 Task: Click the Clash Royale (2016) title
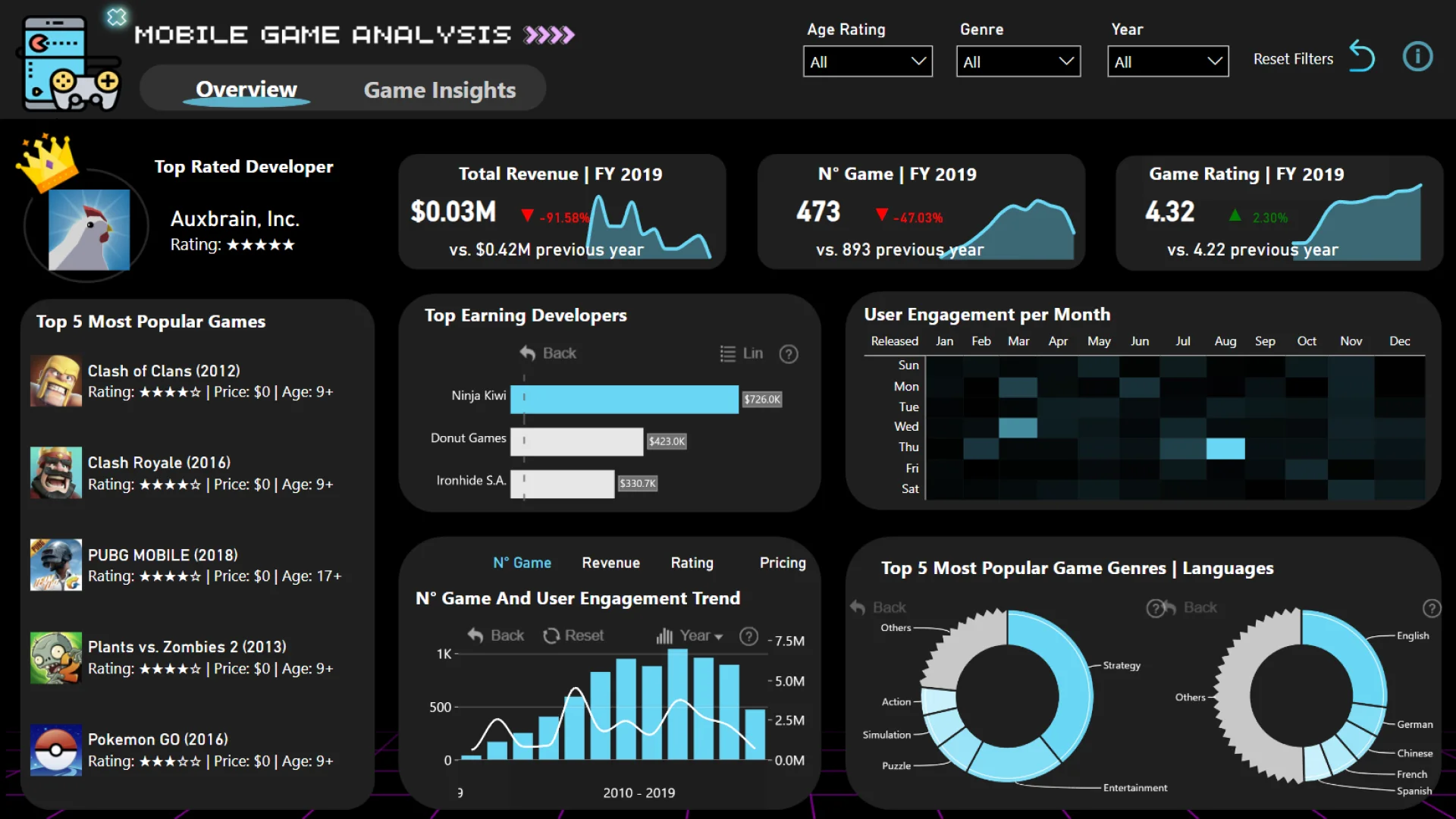159,463
